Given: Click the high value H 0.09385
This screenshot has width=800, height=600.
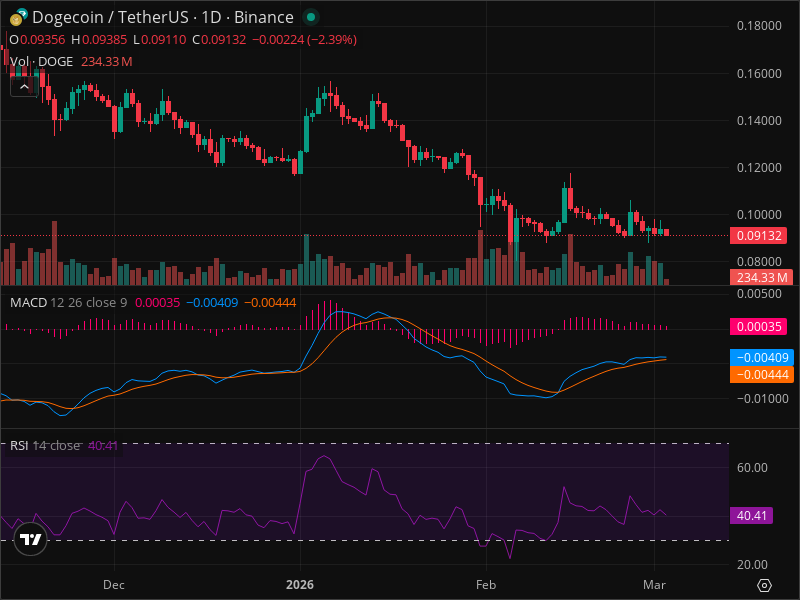Looking at the screenshot, I should pos(99,40).
